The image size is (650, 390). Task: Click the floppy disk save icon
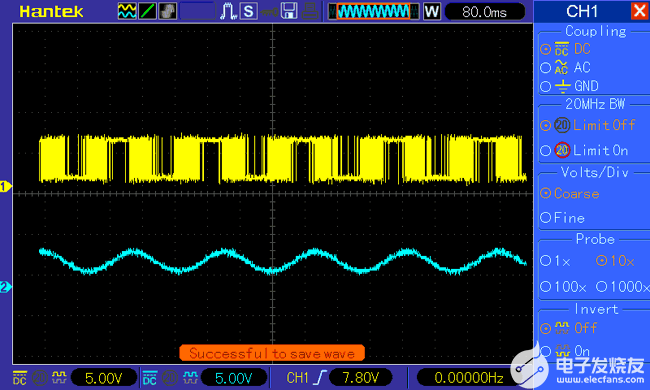pyautogui.click(x=289, y=11)
